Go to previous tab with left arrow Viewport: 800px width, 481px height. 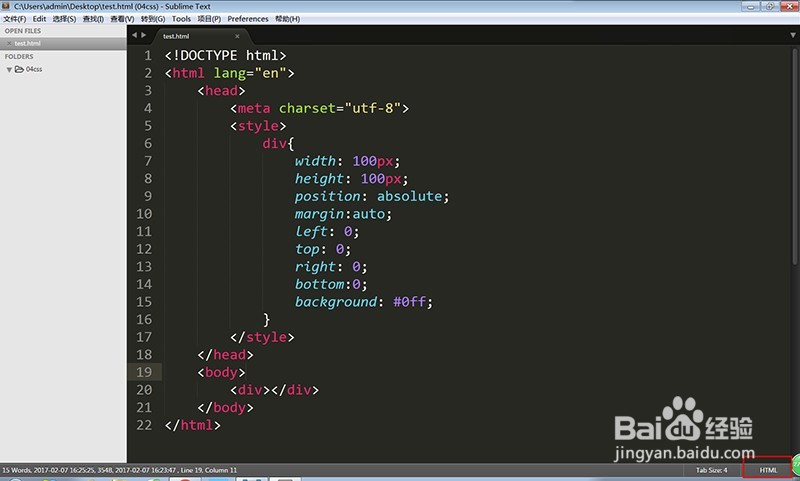pyautogui.click(x=134, y=35)
